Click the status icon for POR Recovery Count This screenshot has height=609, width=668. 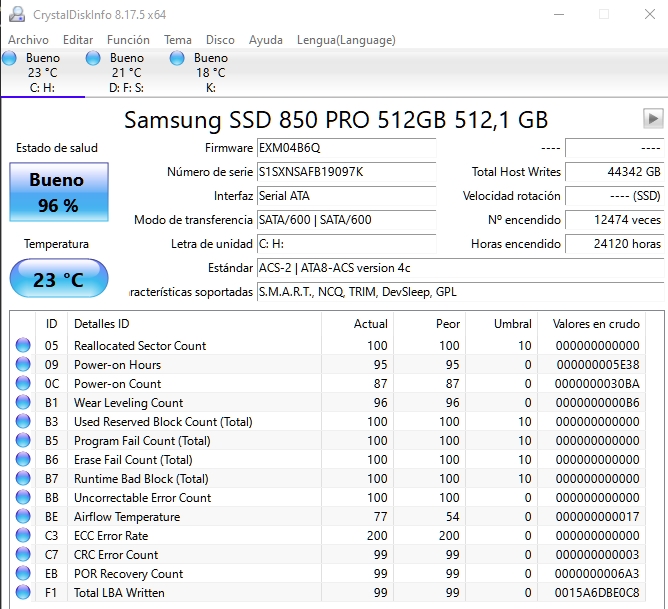coord(23,573)
